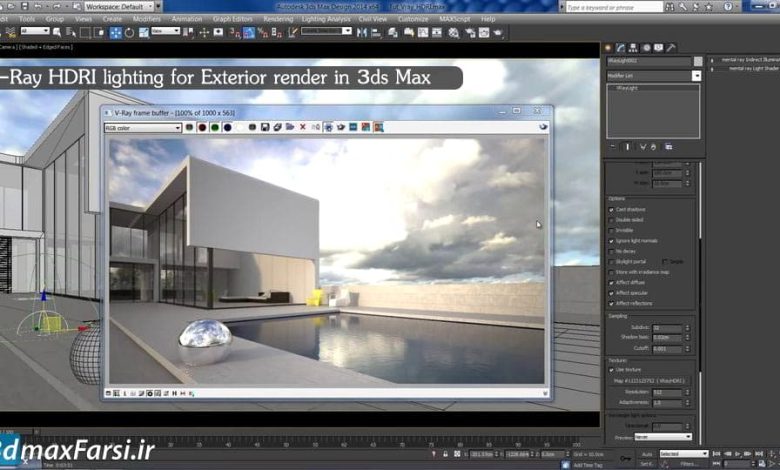The image size is (780, 470).
Task: Open the Rendering menu
Action: point(277,18)
